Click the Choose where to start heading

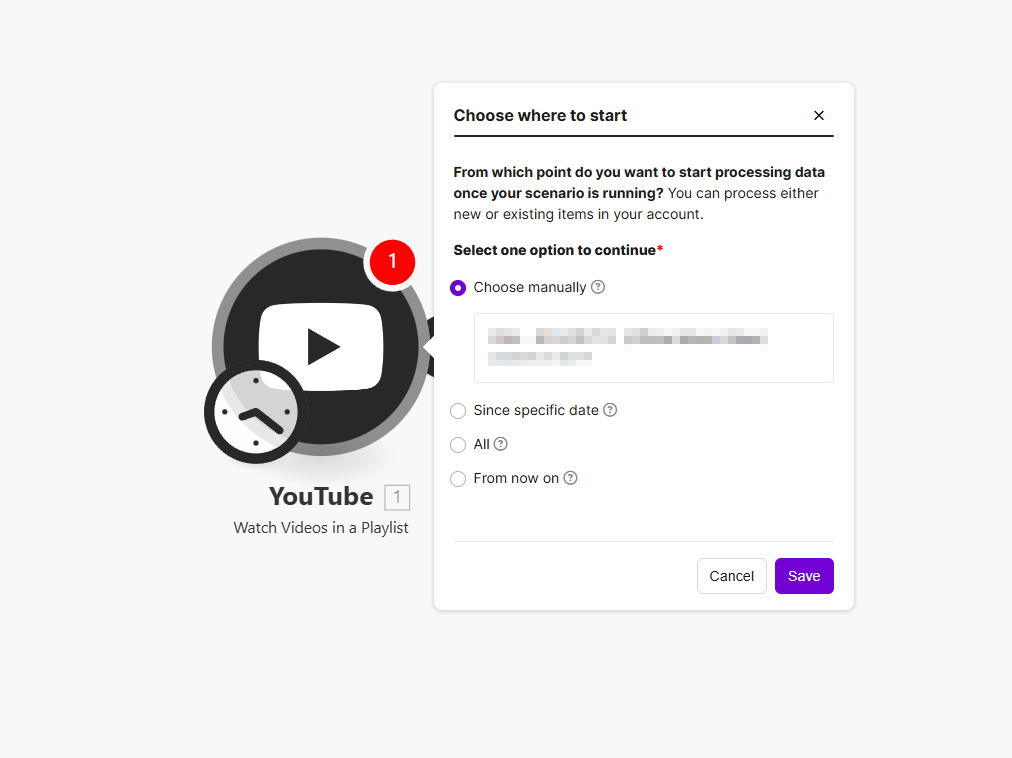(x=540, y=115)
